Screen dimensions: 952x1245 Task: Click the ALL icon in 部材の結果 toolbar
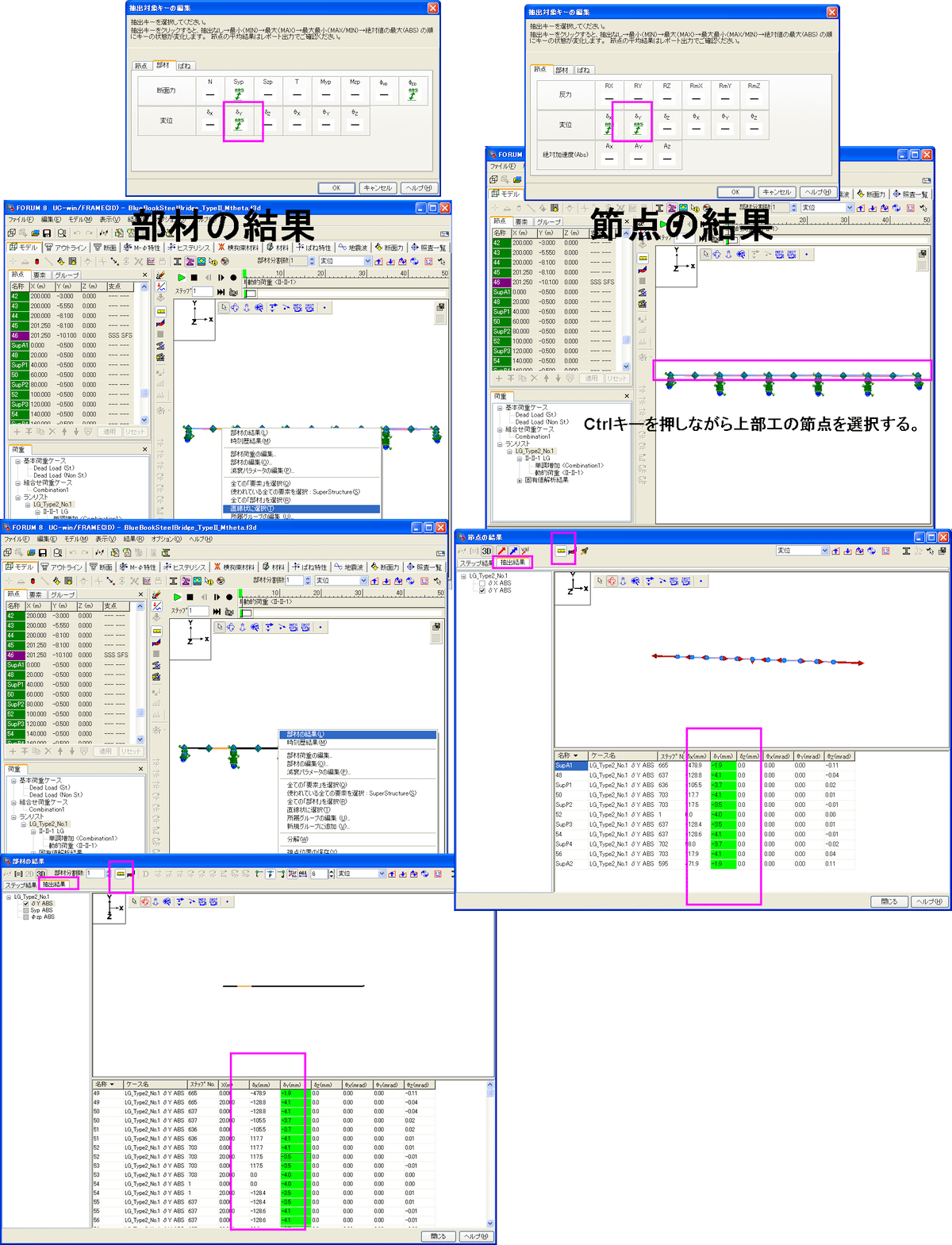click(x=303, y=874)
